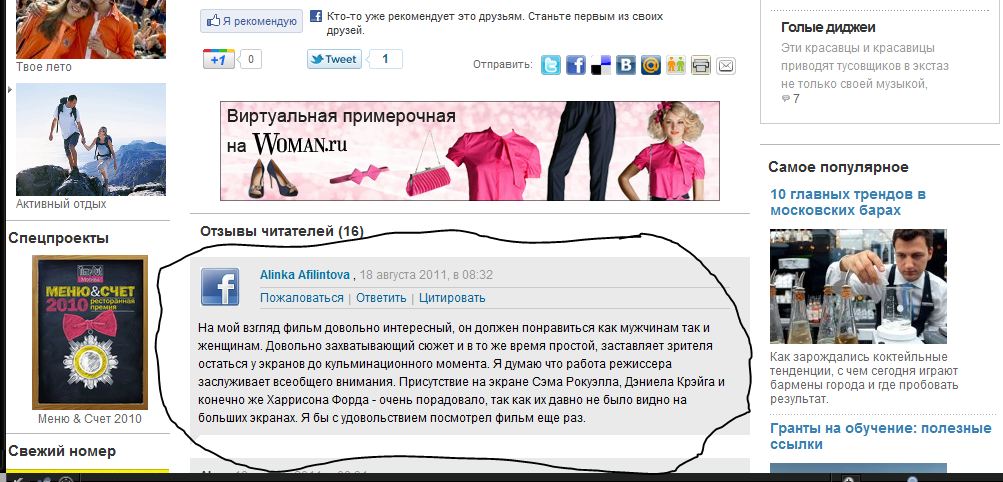This screenshot has width=1003, height=482.
Task: Share via the VKontakte B icon
Action: click(626, 65)
